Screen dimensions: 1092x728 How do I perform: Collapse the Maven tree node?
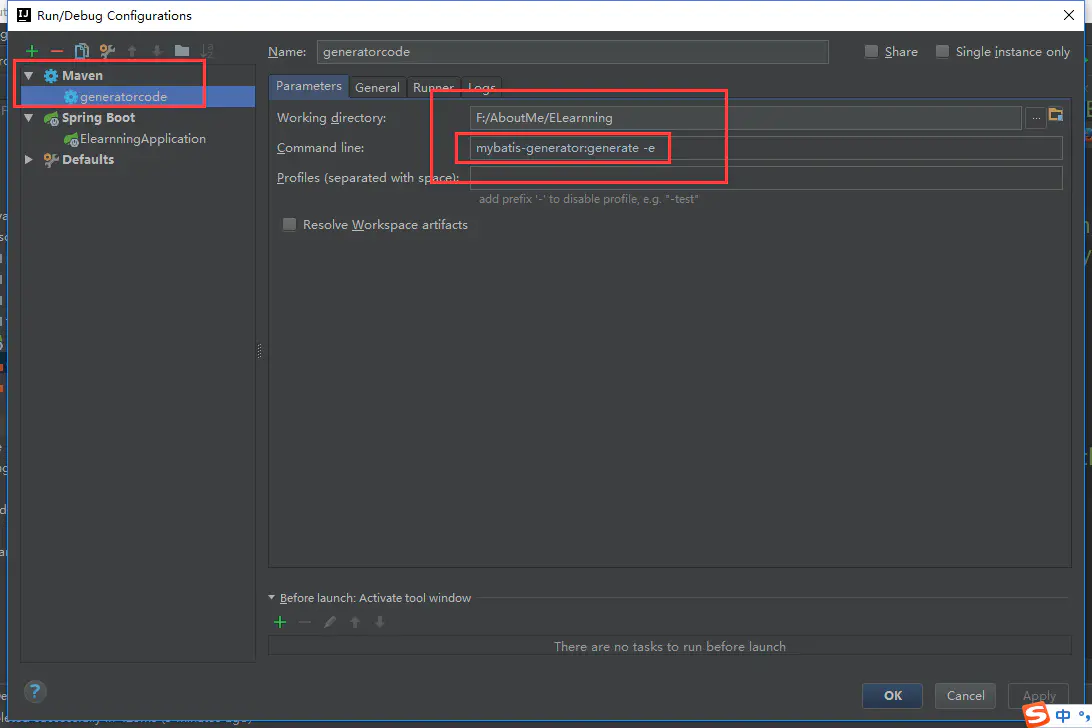click(29, 75)
